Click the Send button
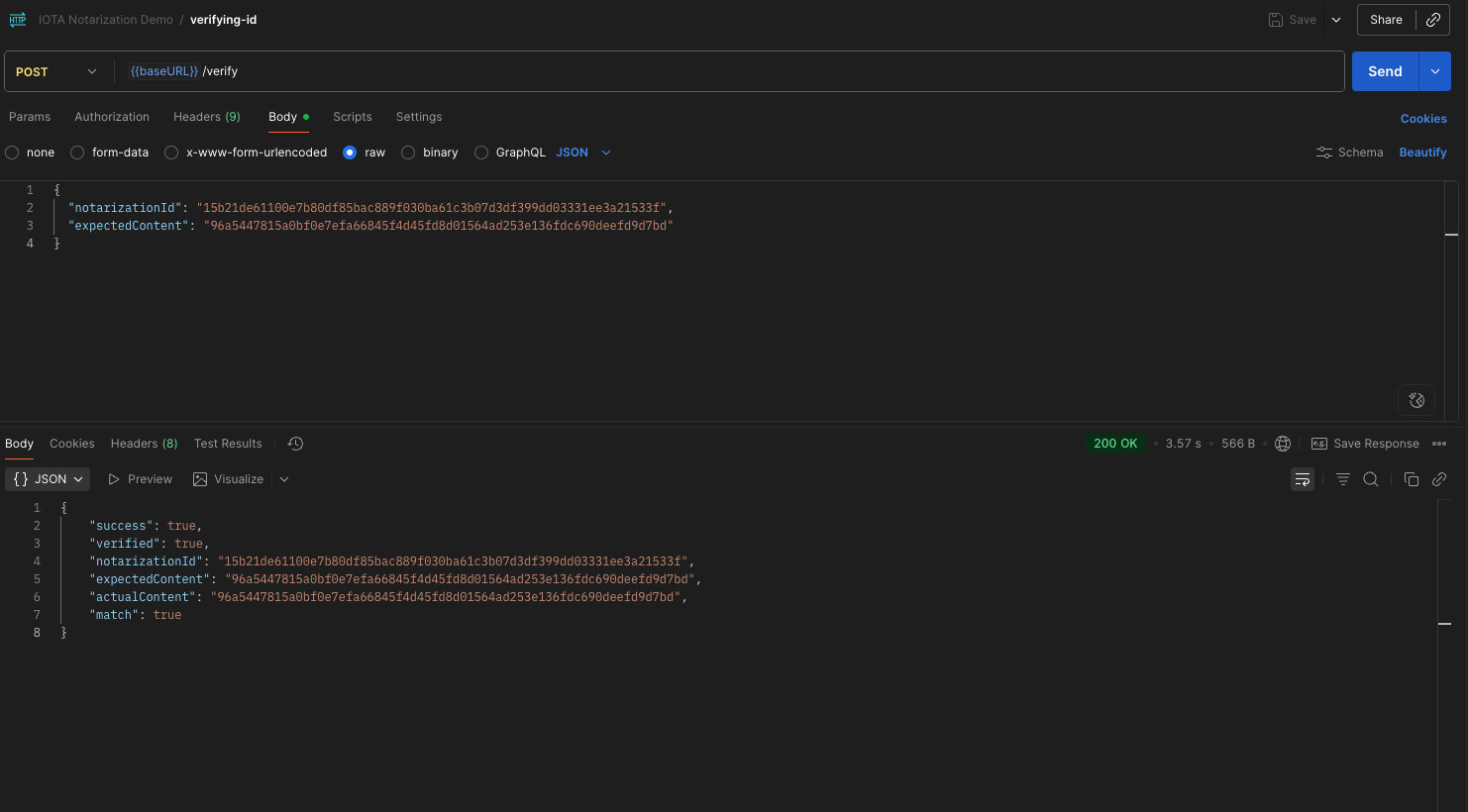This screenshot has height=812, width=1468. tap(1385, 70)
